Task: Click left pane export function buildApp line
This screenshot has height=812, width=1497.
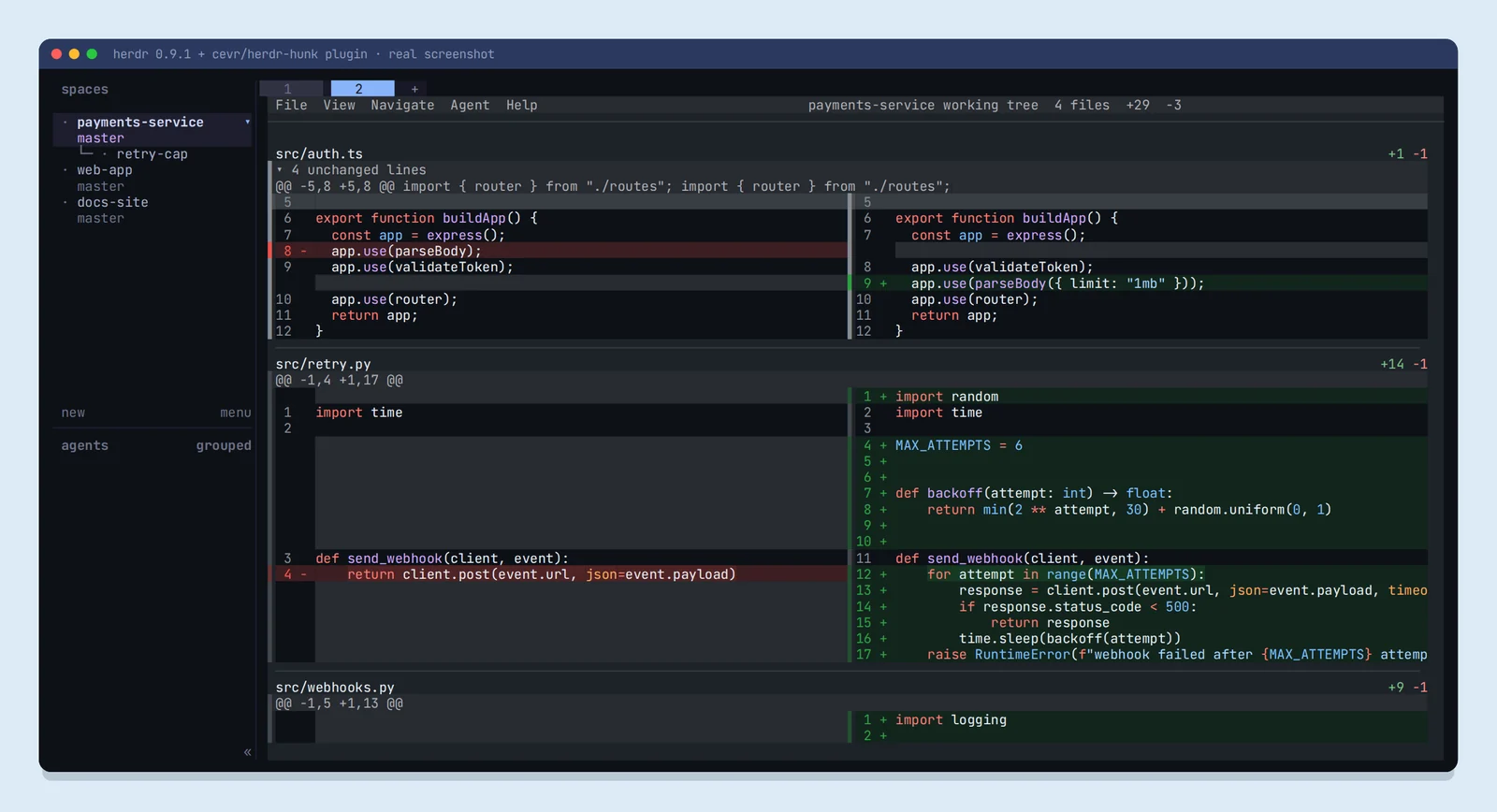Action: pyautogui.click(x=559, y=218)
